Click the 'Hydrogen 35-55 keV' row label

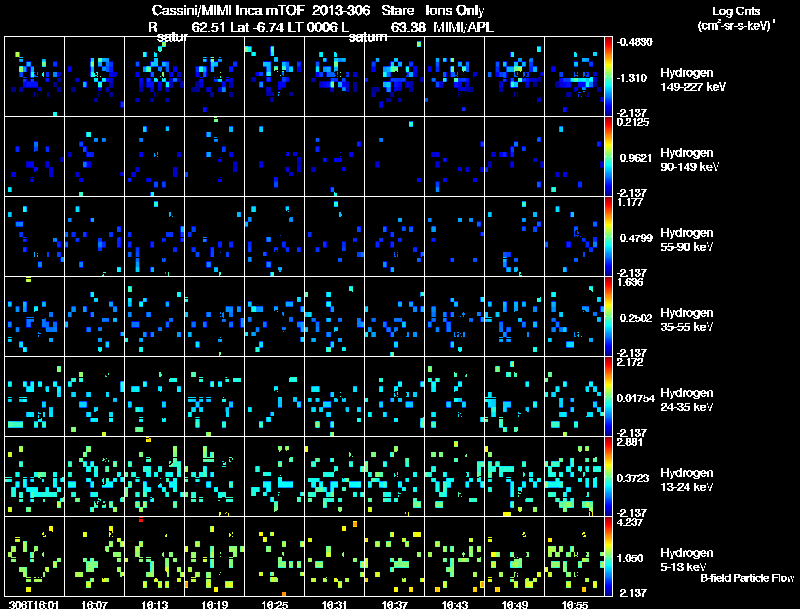687,320
